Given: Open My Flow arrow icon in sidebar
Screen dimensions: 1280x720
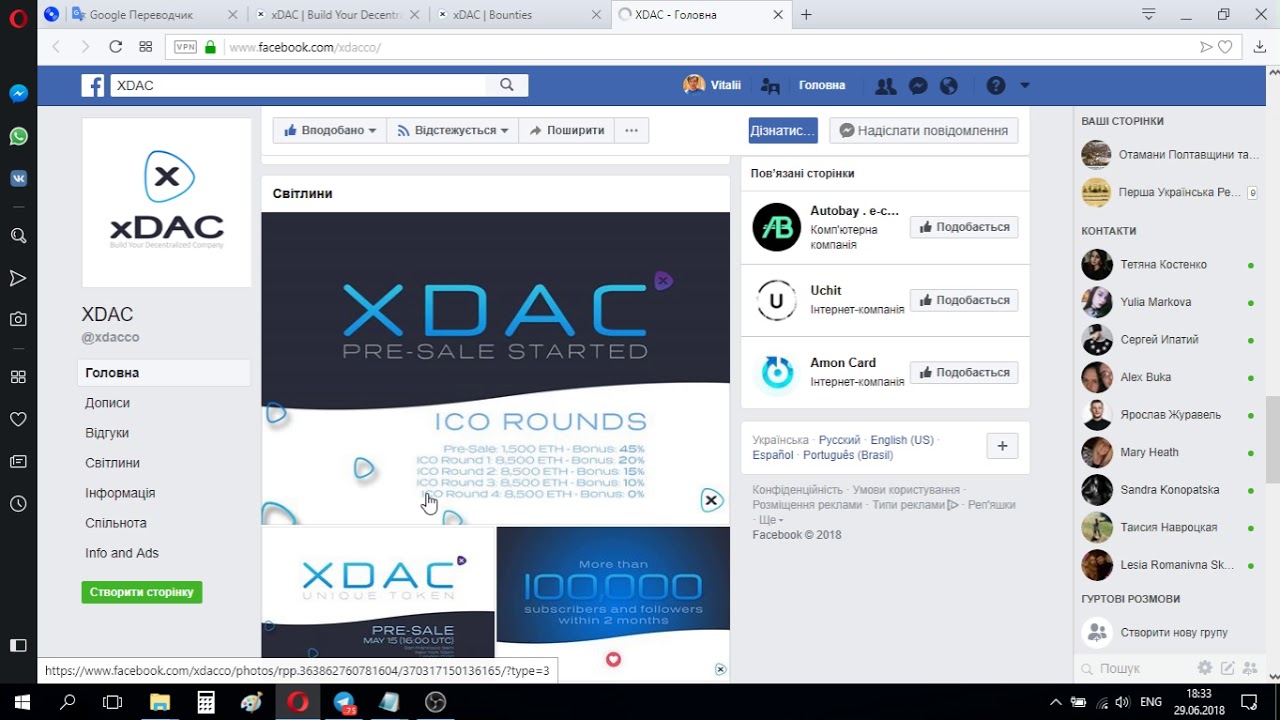Looking at the screenshot, I should coord(18,278).
